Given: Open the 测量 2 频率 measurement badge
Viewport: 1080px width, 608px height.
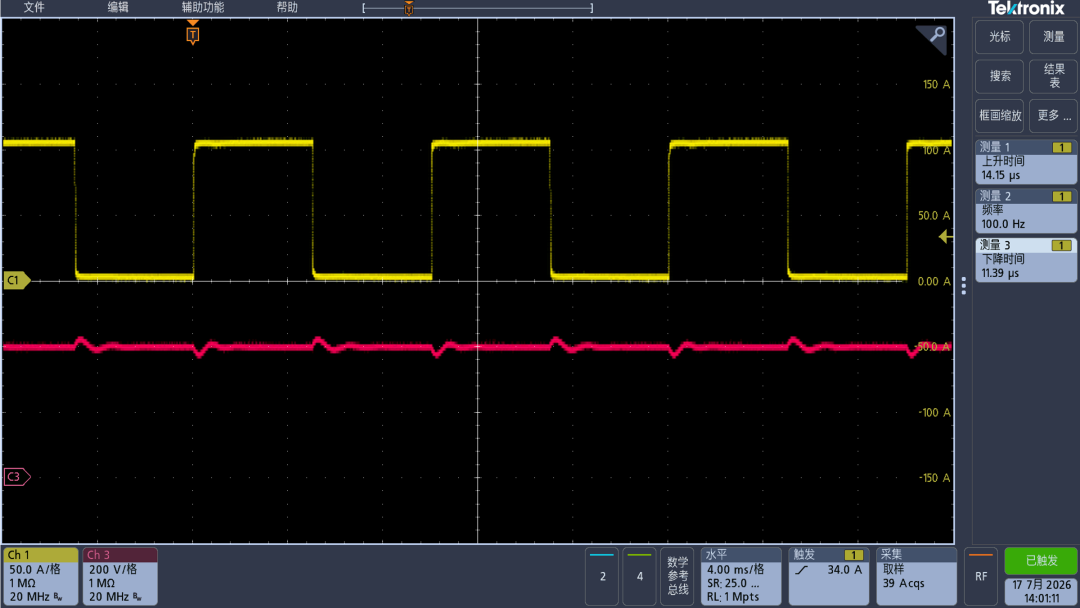Looking at the screenshot, I should (1026, 211).
